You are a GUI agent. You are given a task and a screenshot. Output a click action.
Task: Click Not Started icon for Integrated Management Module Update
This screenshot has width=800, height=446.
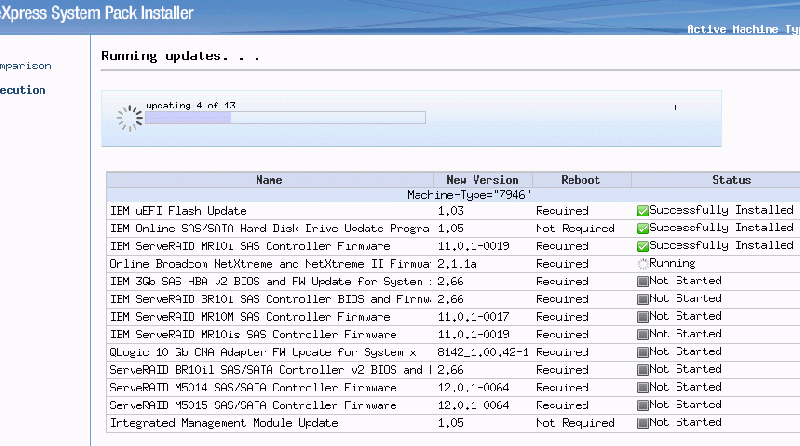point(642,423)
